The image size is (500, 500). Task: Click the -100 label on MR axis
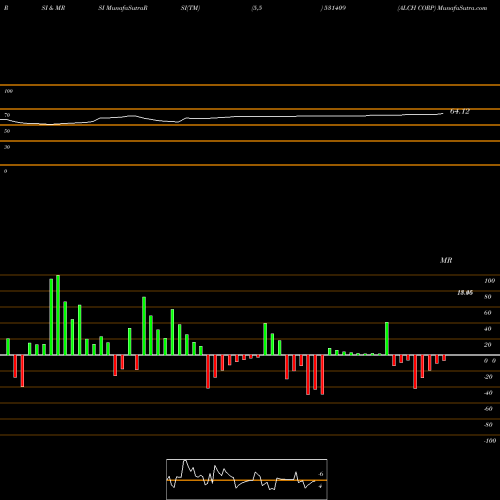490,441
